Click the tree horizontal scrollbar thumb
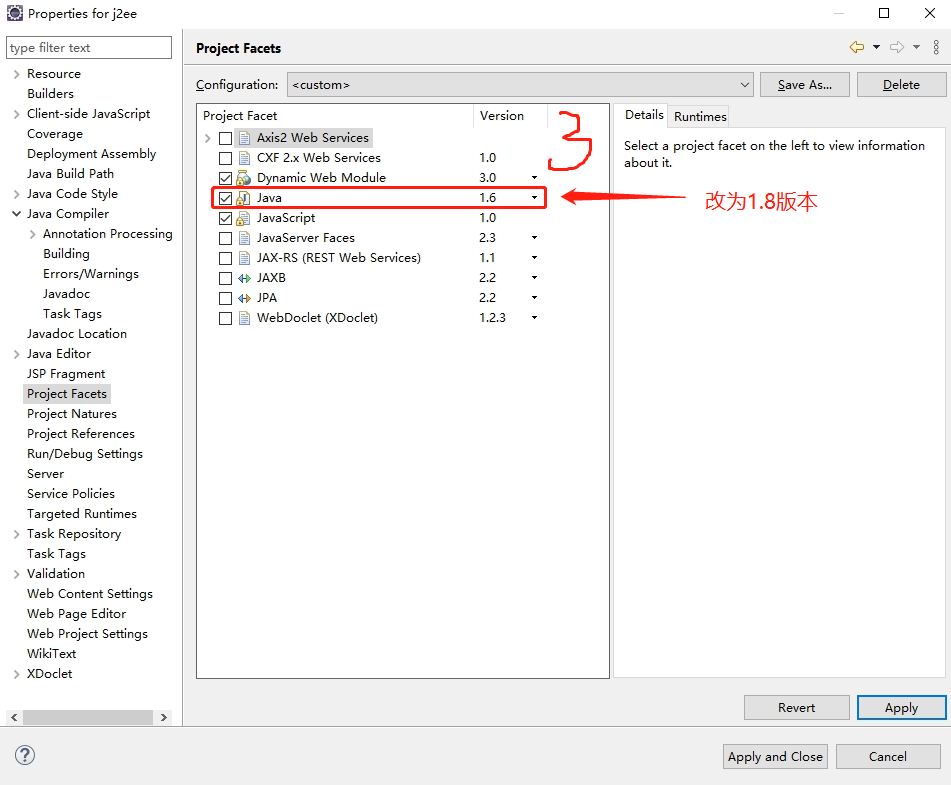 pos(88,717)
